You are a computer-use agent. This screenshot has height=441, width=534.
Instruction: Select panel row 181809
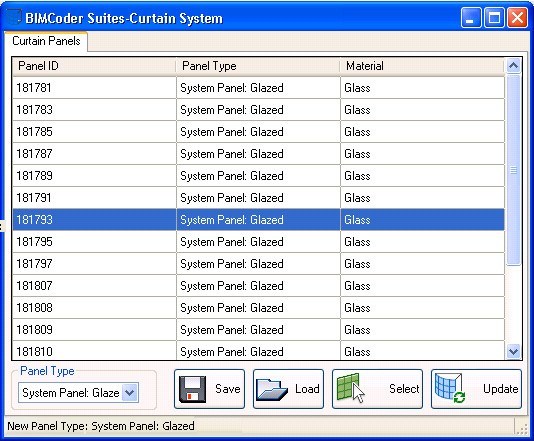[258, 330]
